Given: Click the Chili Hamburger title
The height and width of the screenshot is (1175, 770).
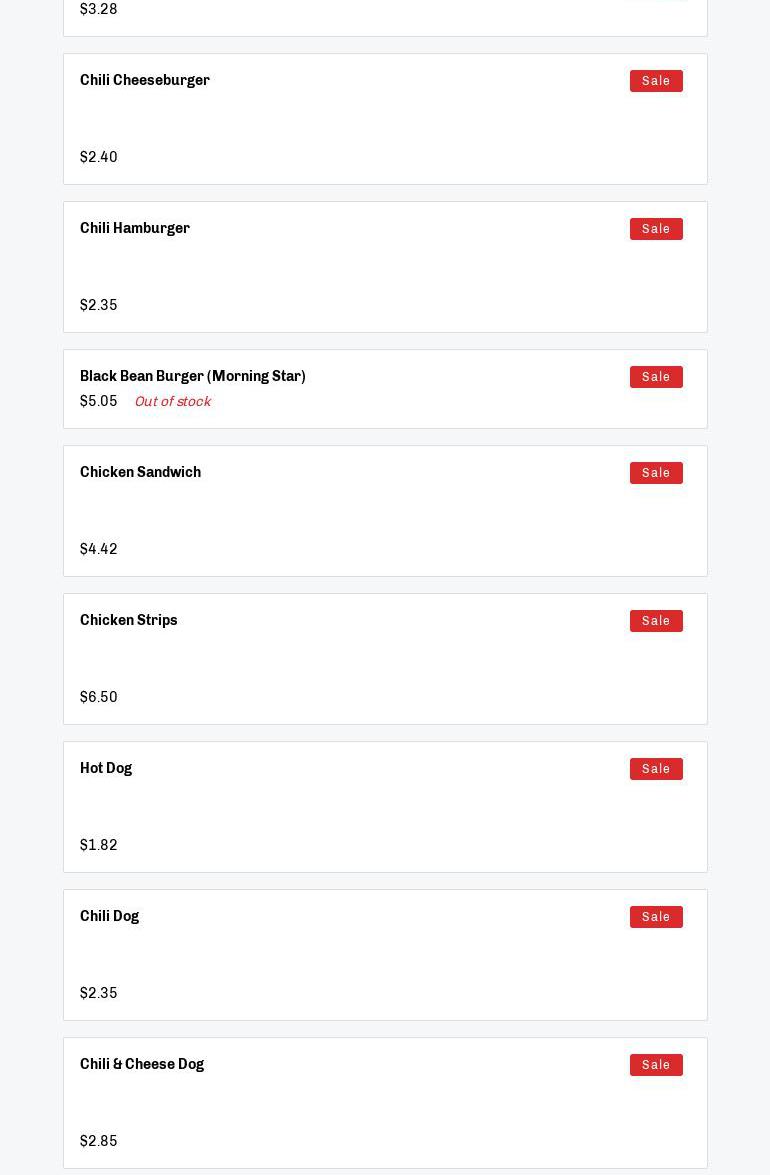Looking at the screenshot, I should click(x=135, y=229).
